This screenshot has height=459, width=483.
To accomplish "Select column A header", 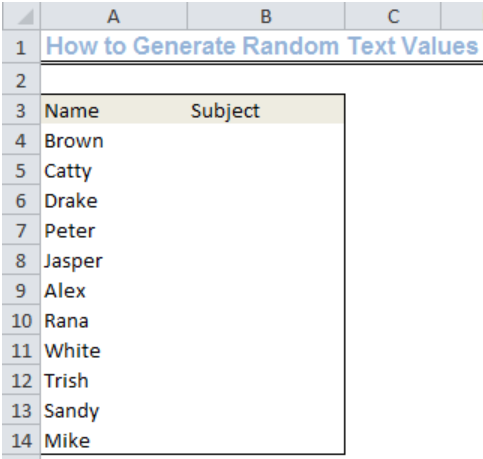I will [x=114, y=16].
